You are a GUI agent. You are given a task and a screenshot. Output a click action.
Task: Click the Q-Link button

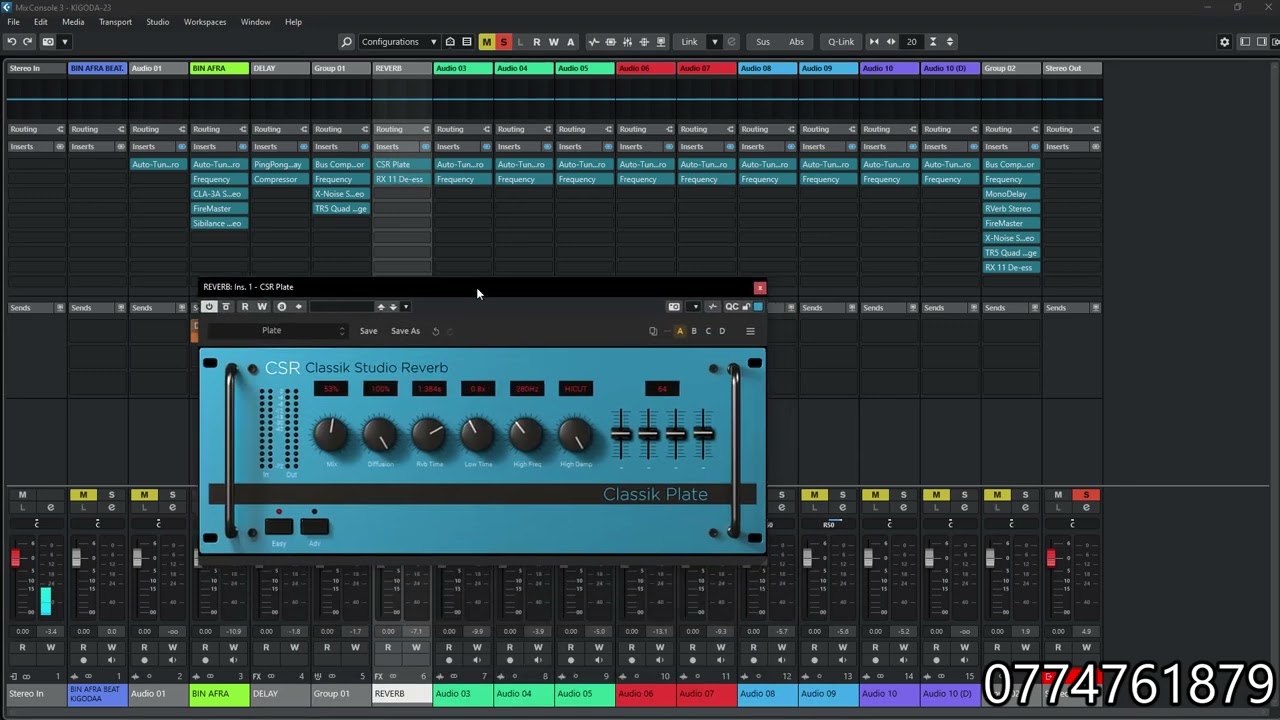(x=841, y=42)
